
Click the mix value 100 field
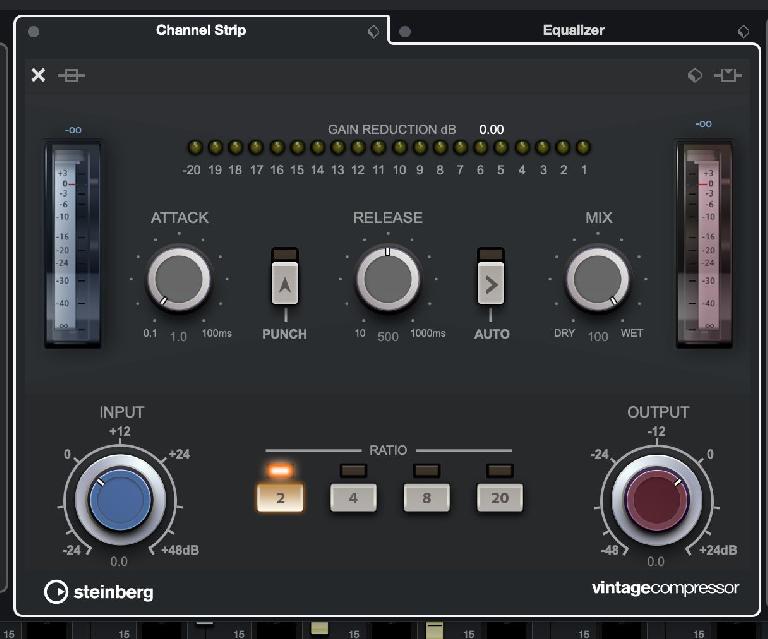[x=598, y=337]
